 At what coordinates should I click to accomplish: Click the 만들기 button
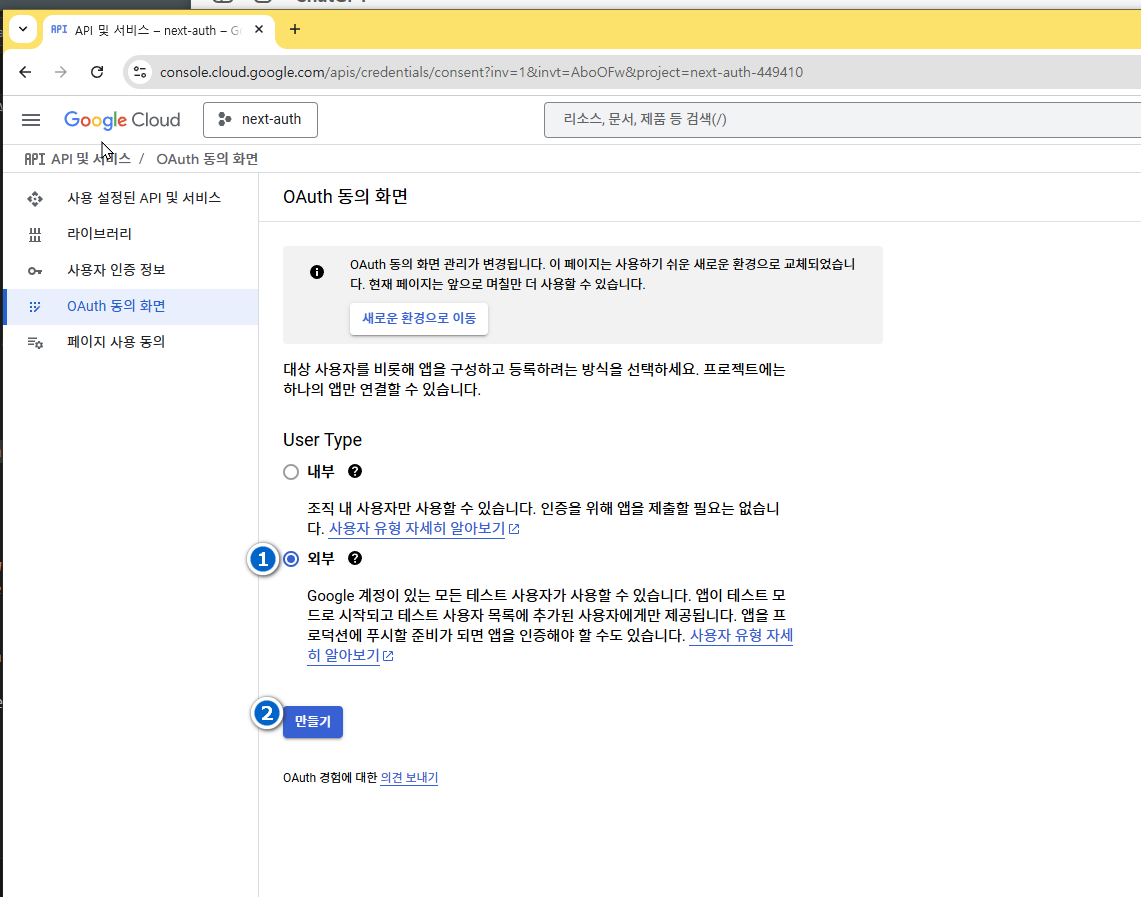(313, 721)
